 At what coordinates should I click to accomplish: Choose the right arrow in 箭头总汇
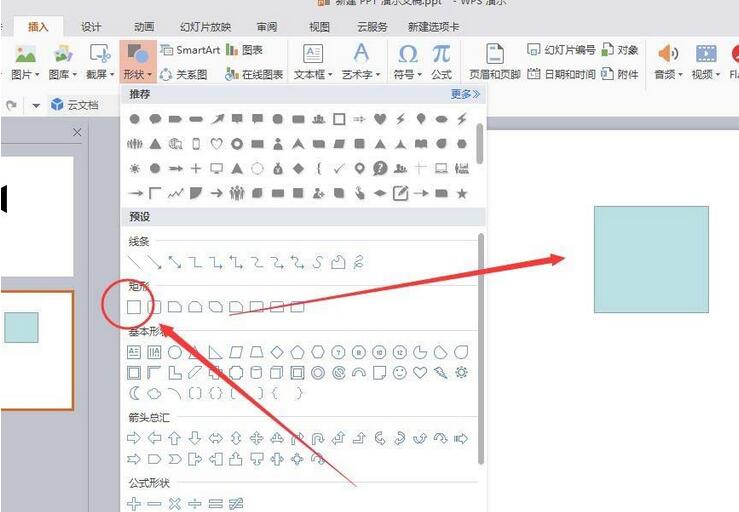(134, 438)
